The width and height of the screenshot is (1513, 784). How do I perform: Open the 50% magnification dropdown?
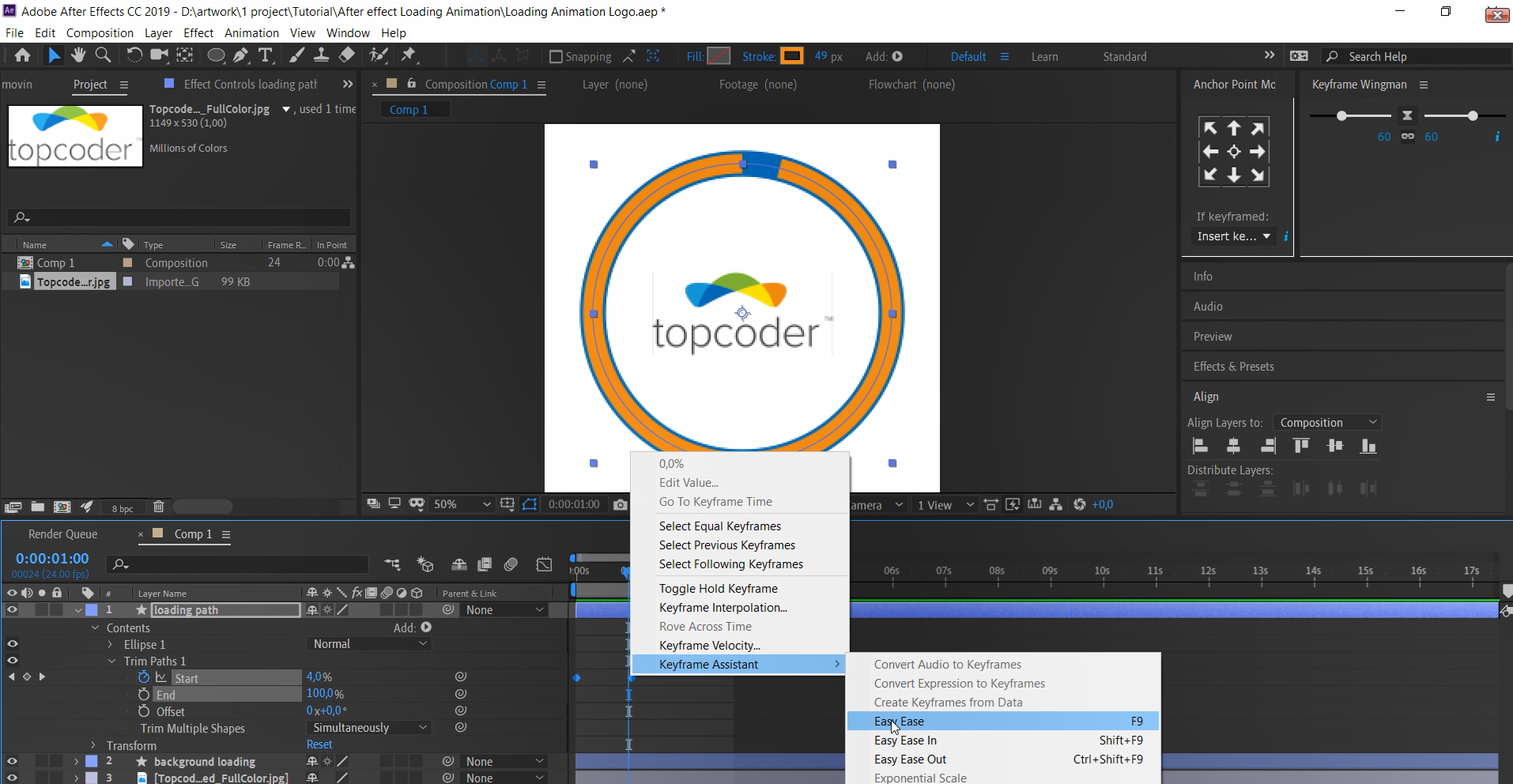point(462,504)
